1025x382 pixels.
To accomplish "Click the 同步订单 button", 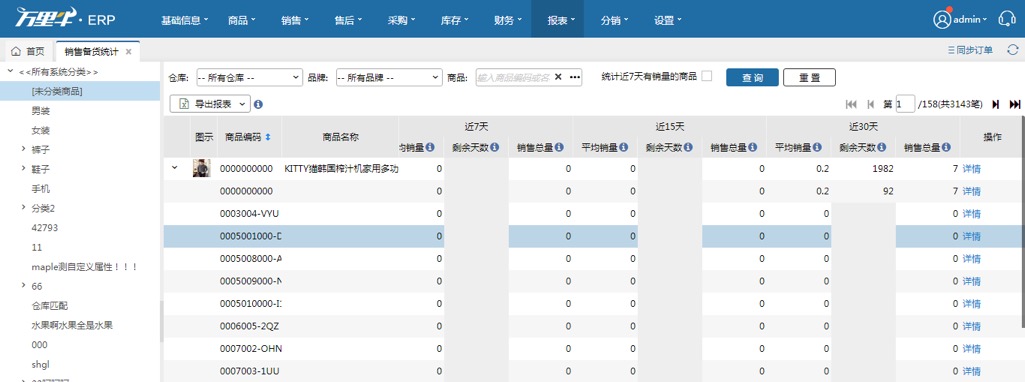I will 970,50.
